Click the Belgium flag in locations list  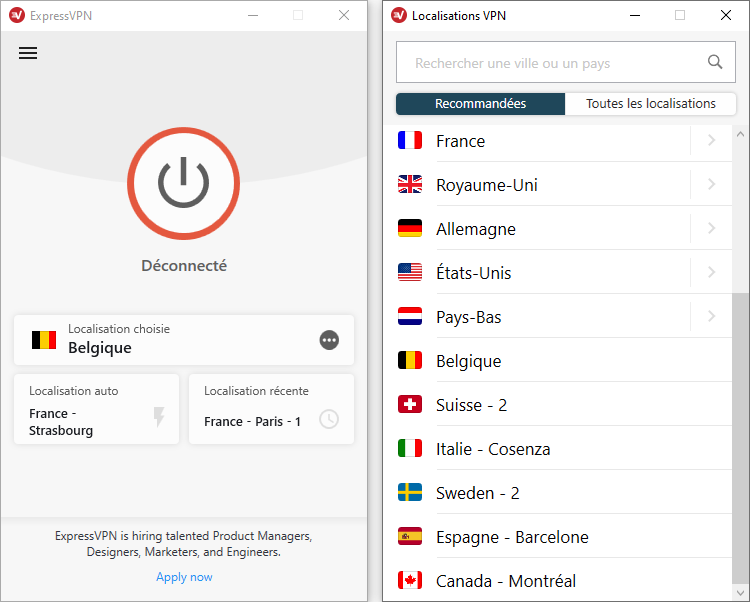point(410,361)
